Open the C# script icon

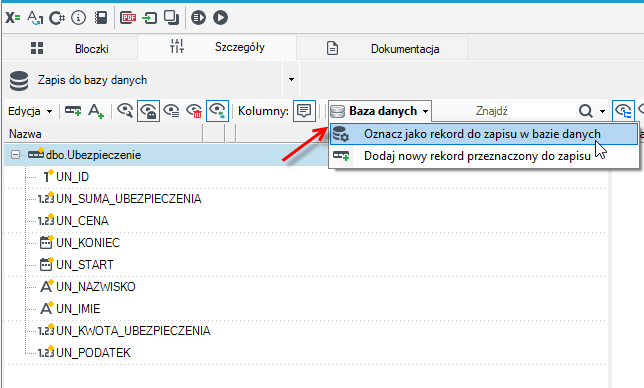[x=57, y=18]
